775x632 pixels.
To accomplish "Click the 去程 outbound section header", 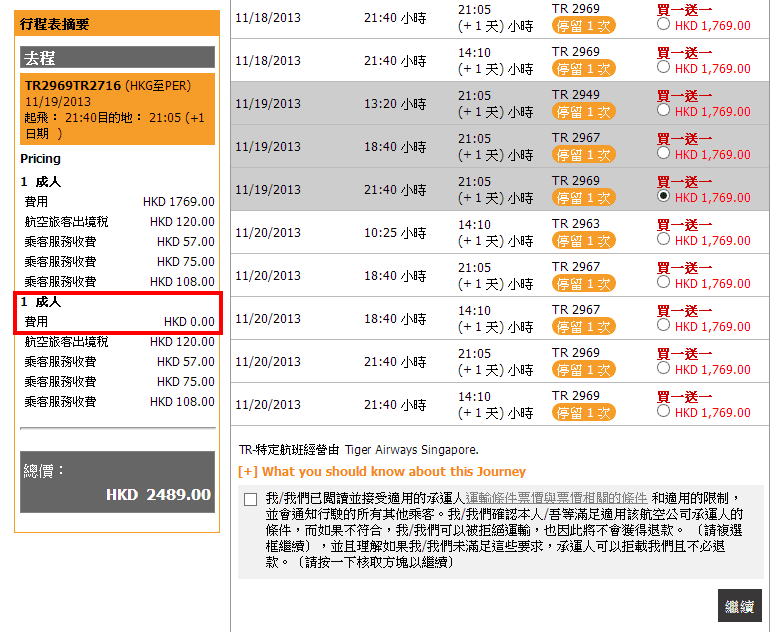I will (x=117, y=58).
